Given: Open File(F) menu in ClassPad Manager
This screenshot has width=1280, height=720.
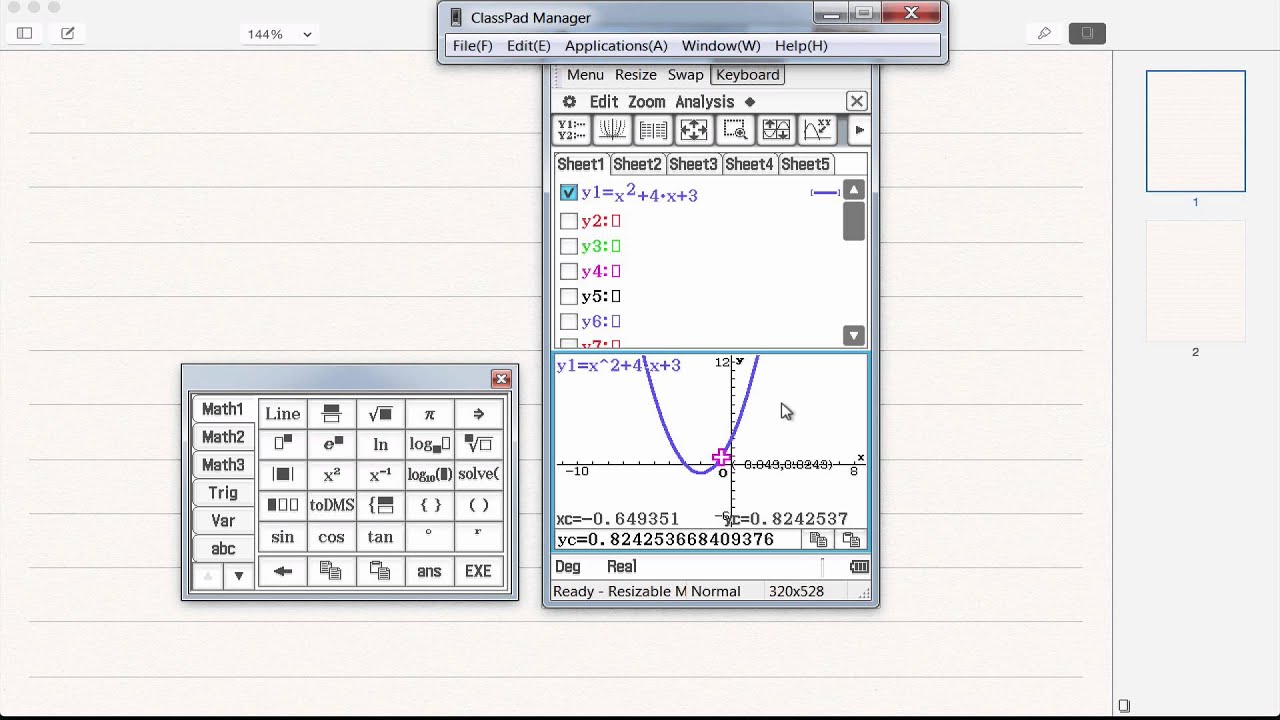Looking at the screenshot, I should pyautogui.click(x=472, y=46).
